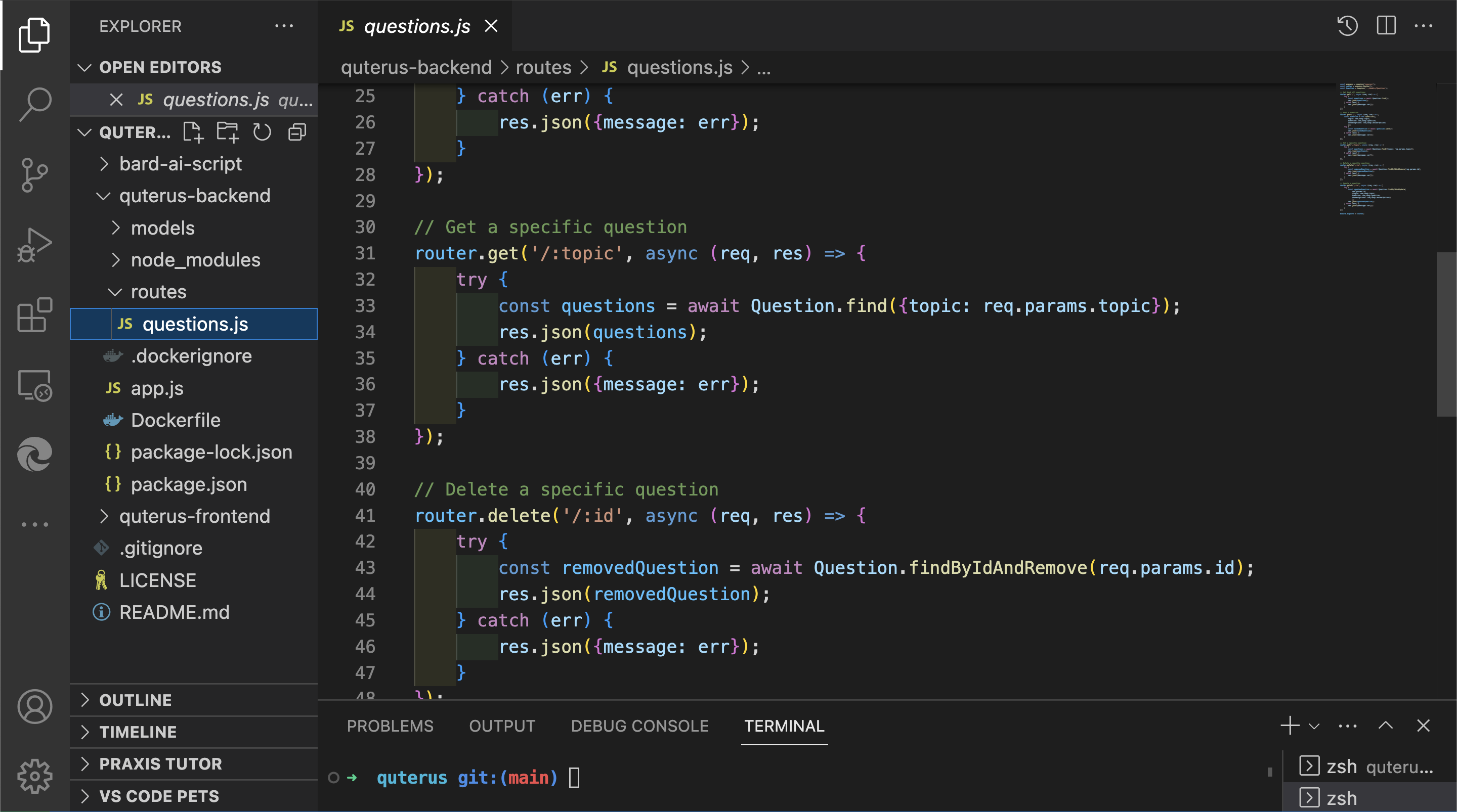Open the Source Control view
The height and width of the screenshot is (812, 1457).
pyautogui.click(x=34, y=174)
